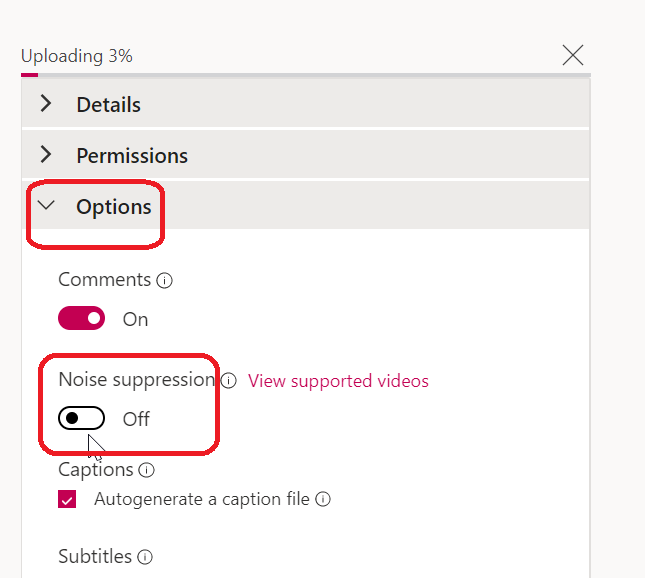Open the Permissions section header
Image resolution: width=645 pixels, height=578 pixels.
pyautogui.click(x=131, y=155)
